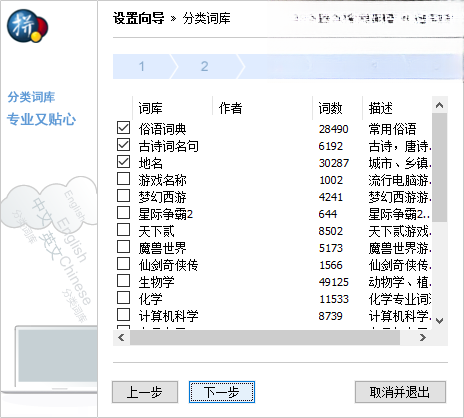Click the vertical scrollbar up arrow
464x418 pixels.
[x=440, y=105]
